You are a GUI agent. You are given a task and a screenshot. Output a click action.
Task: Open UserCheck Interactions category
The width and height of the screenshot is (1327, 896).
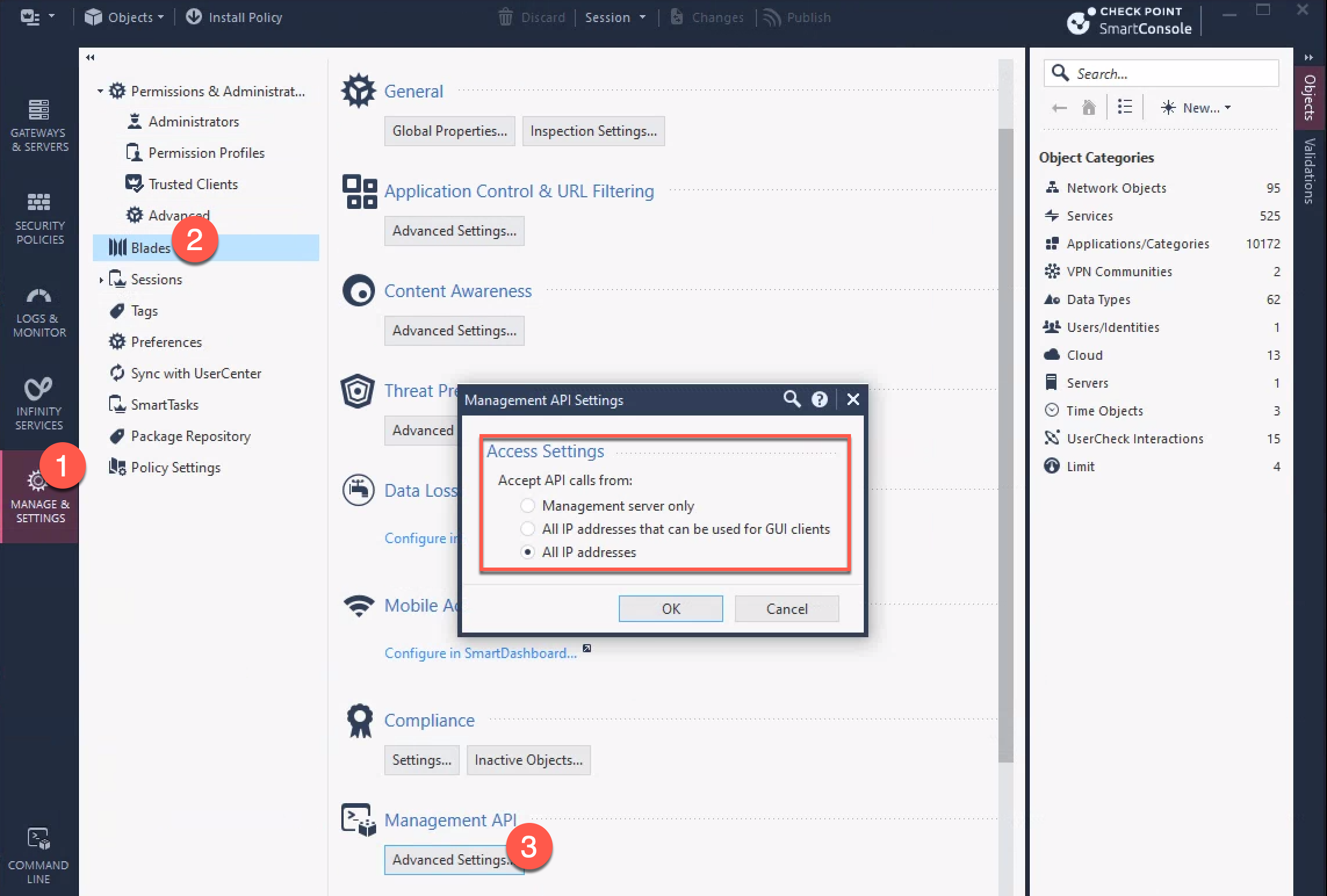(1161, 439)
